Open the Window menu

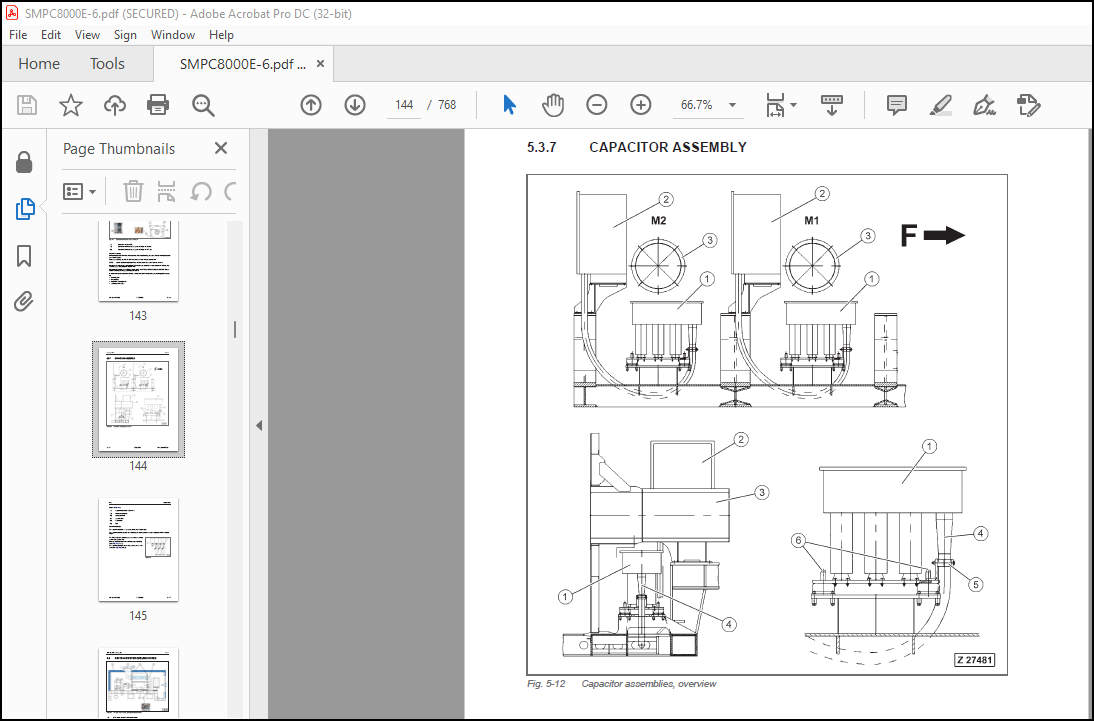click(x=172, y=35)
